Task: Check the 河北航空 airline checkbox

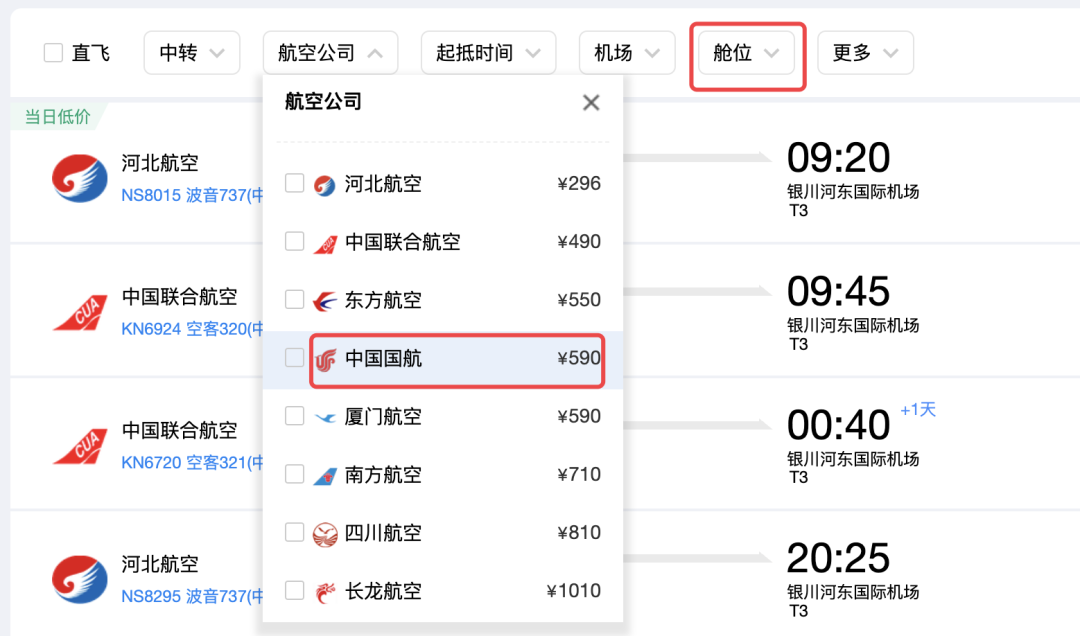Action: pos(292,184)
